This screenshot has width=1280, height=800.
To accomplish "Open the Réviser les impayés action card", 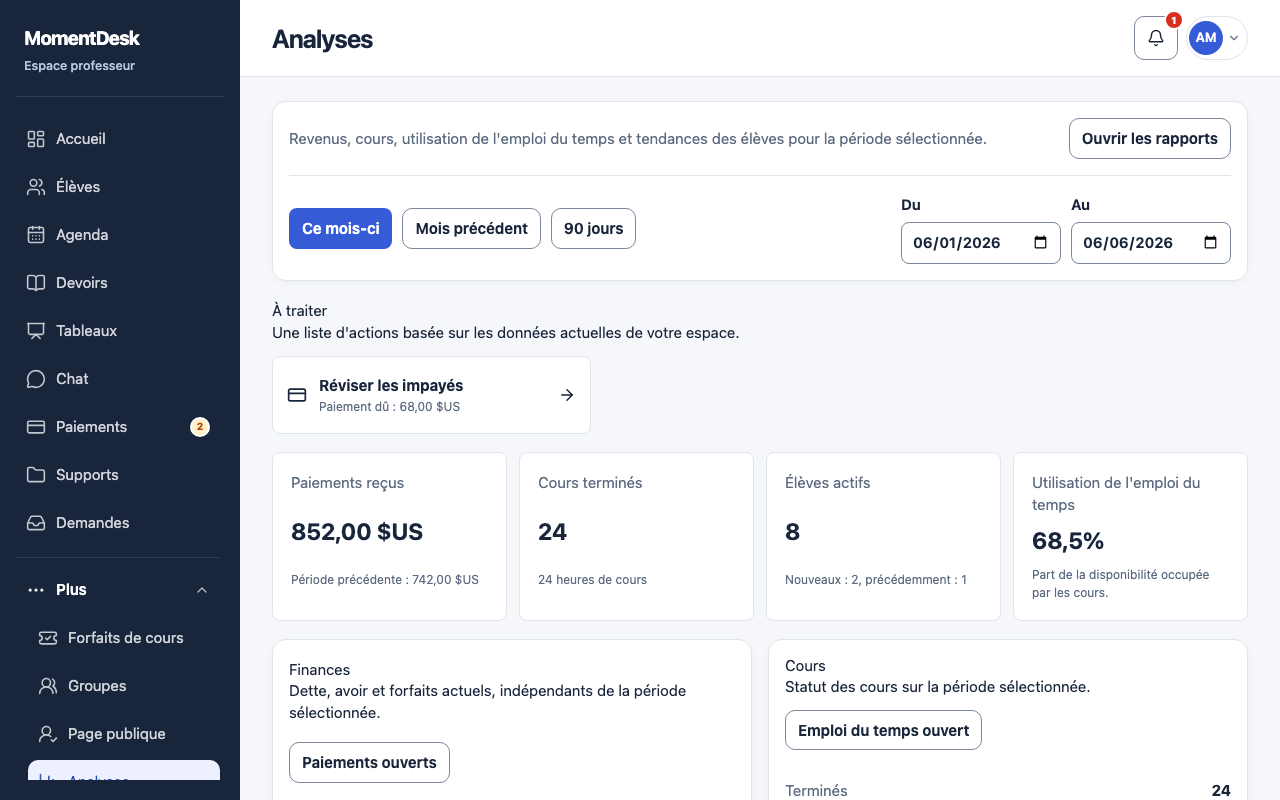I will point(431,395).
